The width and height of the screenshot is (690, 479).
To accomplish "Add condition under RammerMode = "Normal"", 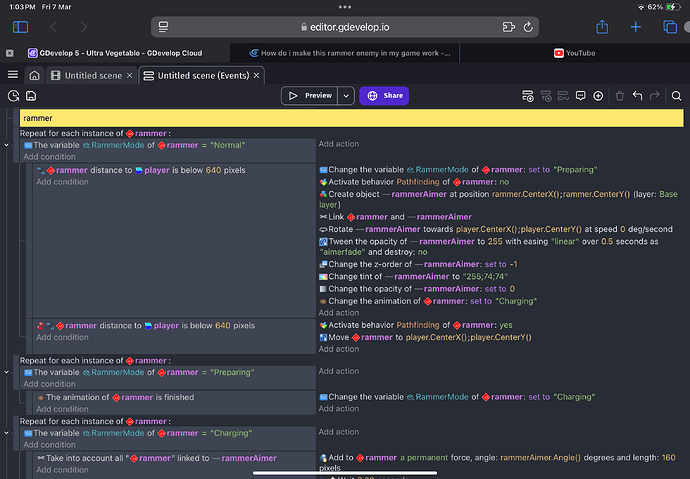I will 49,157.
